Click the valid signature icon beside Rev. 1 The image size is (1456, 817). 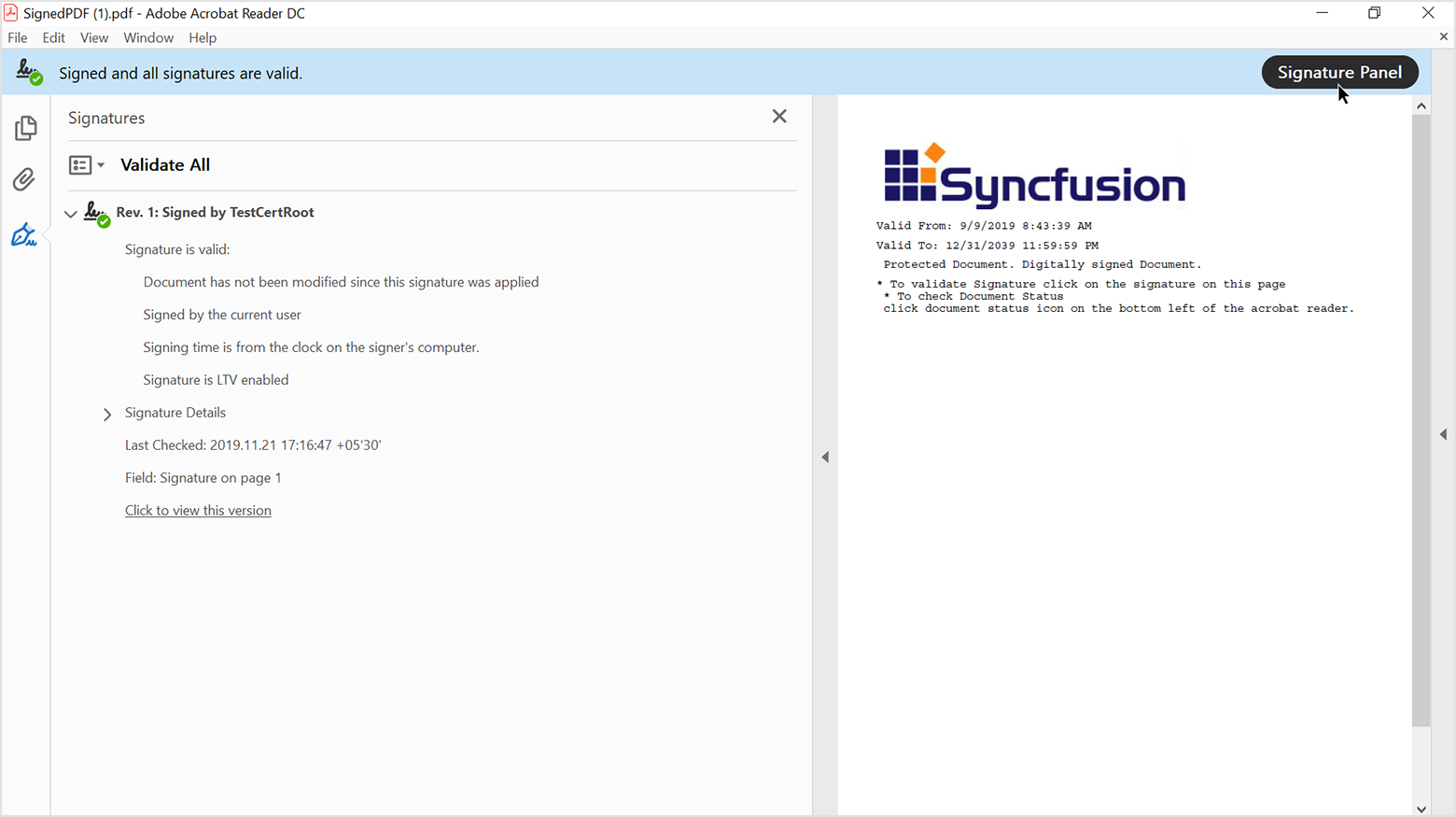click(96, 214)
